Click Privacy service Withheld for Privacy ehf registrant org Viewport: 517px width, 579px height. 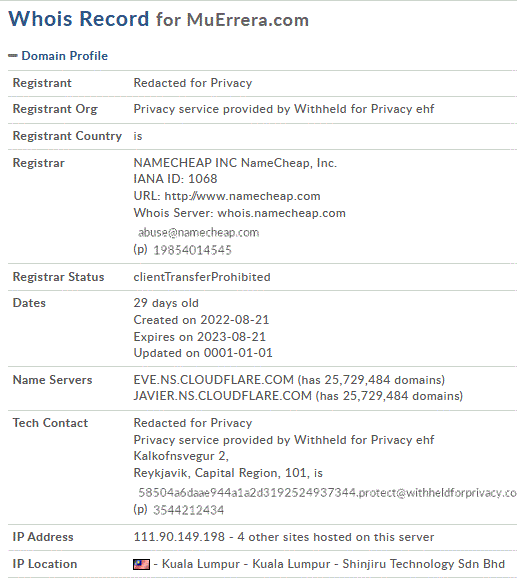284,109
